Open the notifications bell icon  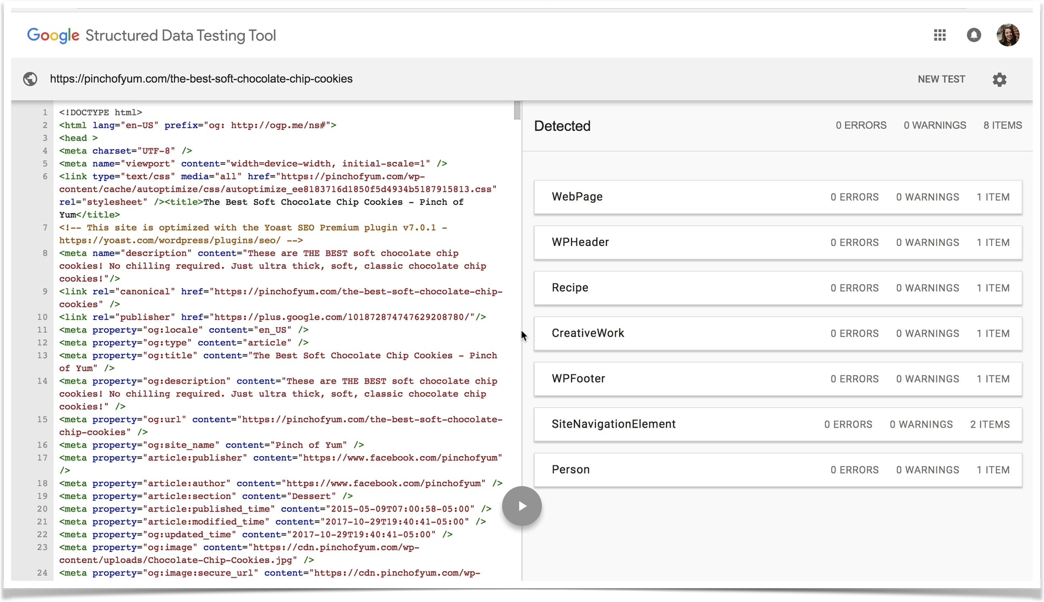pyautogui.click(x=973, y=35)
